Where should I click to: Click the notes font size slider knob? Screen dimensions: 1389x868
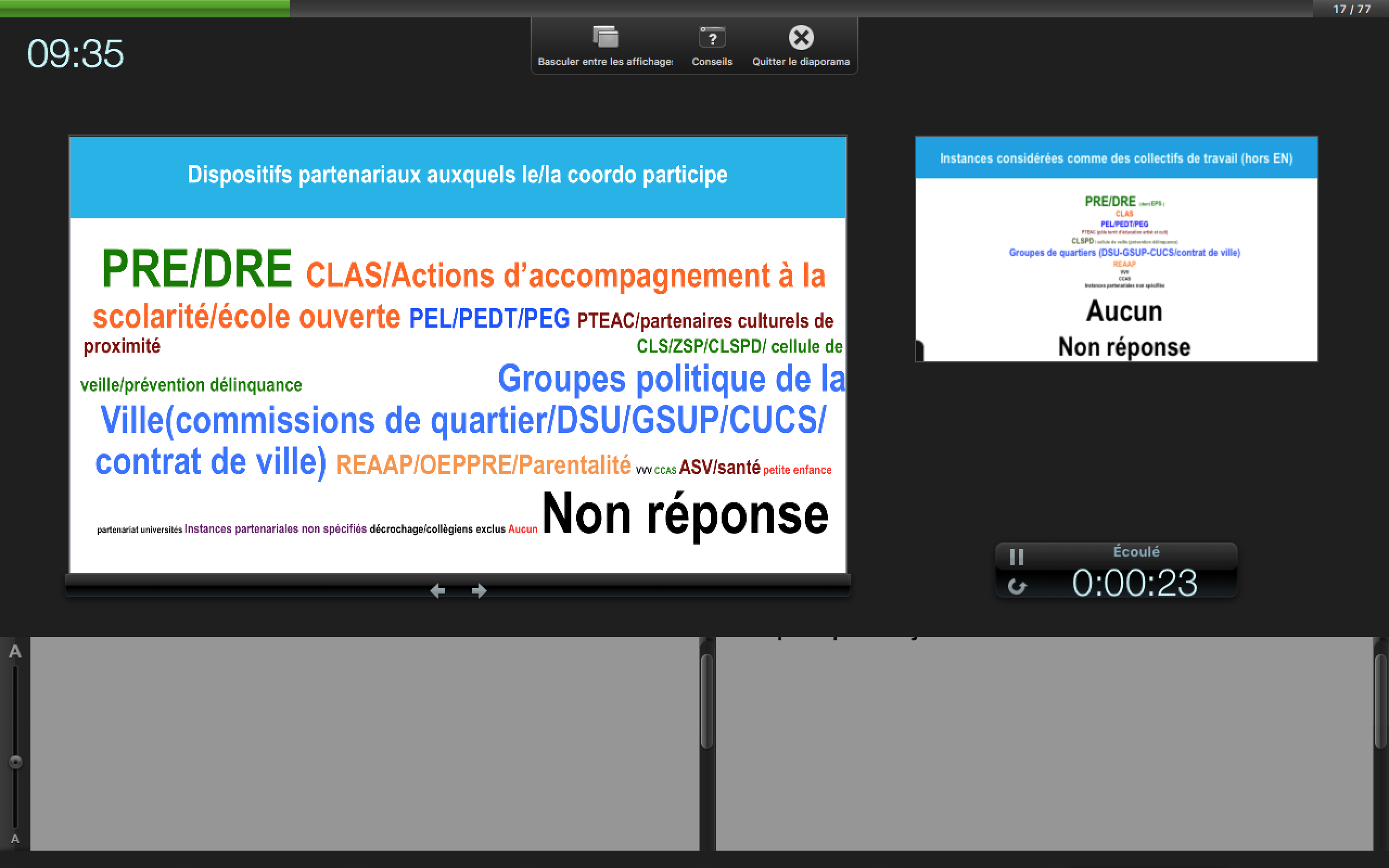click(16, 762)
